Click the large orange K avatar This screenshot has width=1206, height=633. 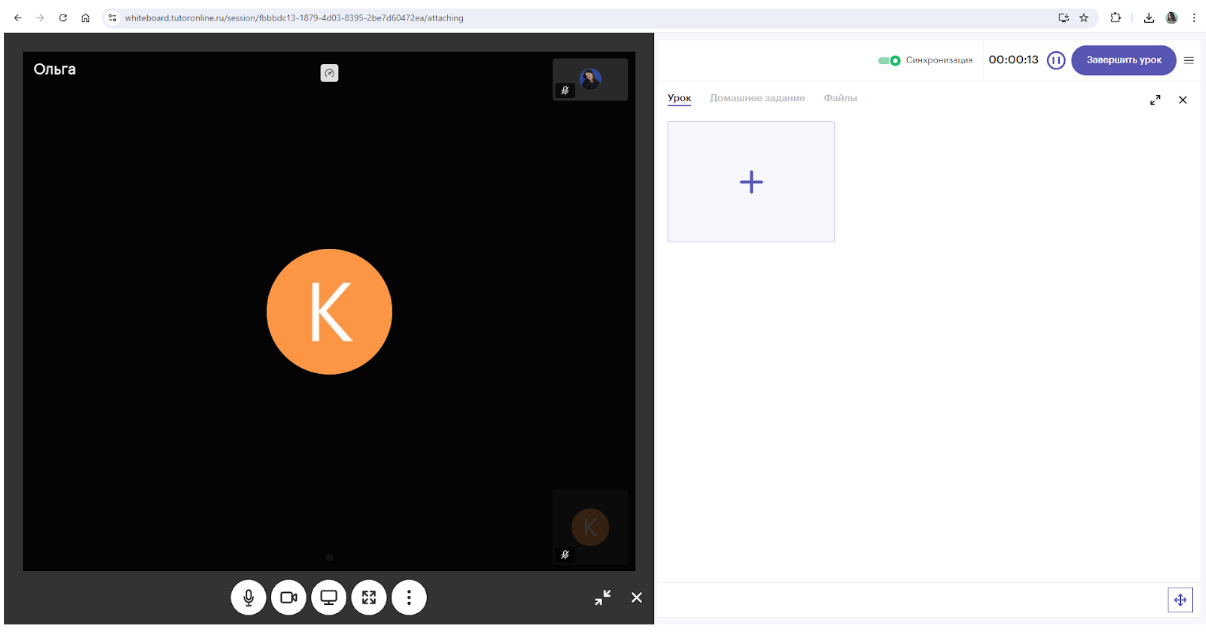coord(329,312)
